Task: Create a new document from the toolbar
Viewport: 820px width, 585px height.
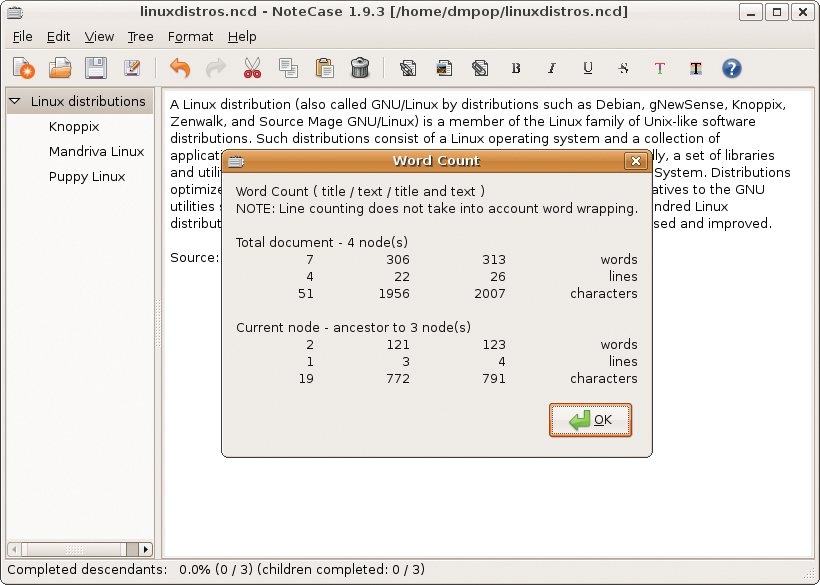Action: 24,68
